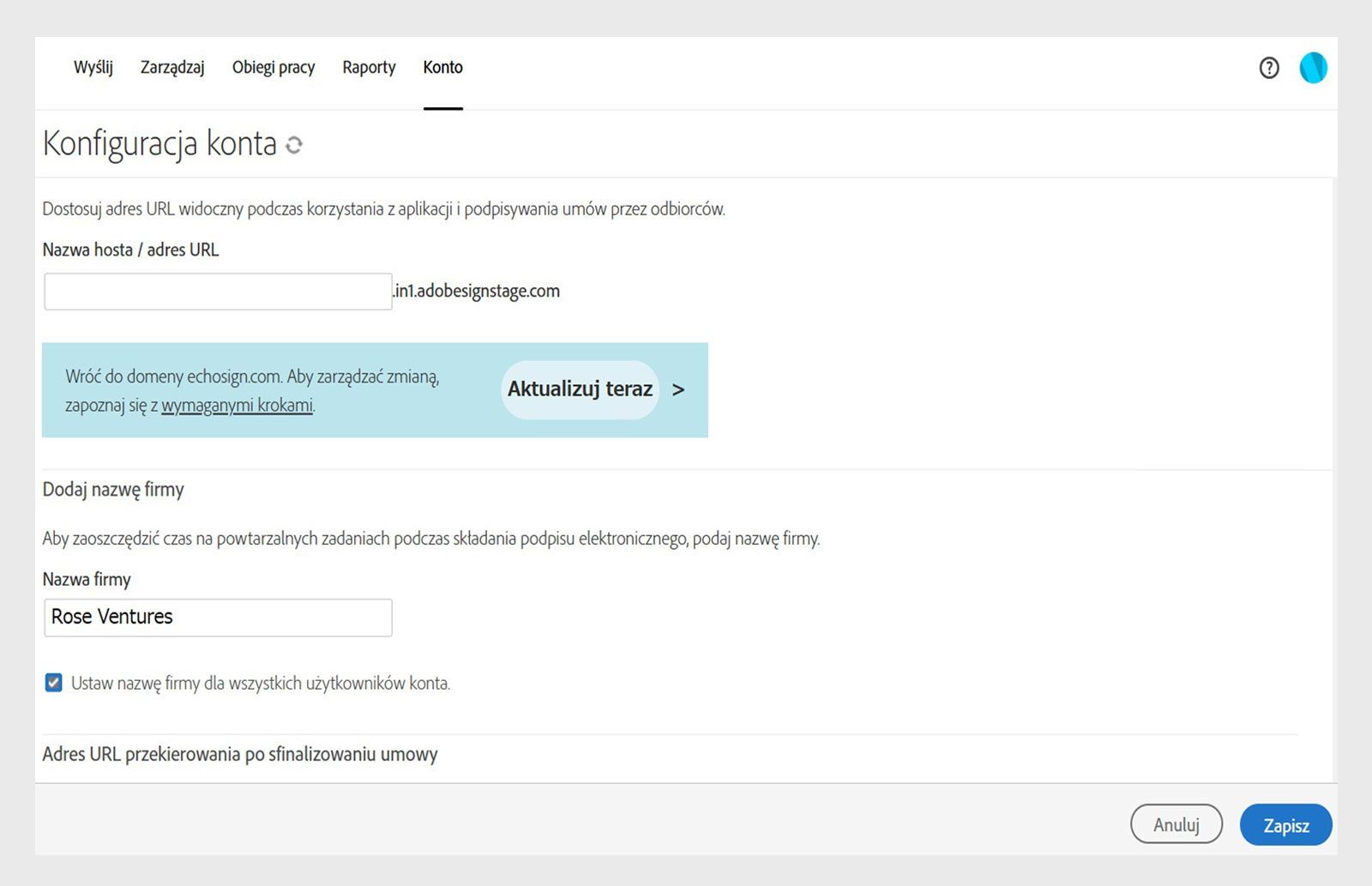Click the arrow next to Aktualizuj teraz
Screen dimensions: 1372x886
coord(678,389)
